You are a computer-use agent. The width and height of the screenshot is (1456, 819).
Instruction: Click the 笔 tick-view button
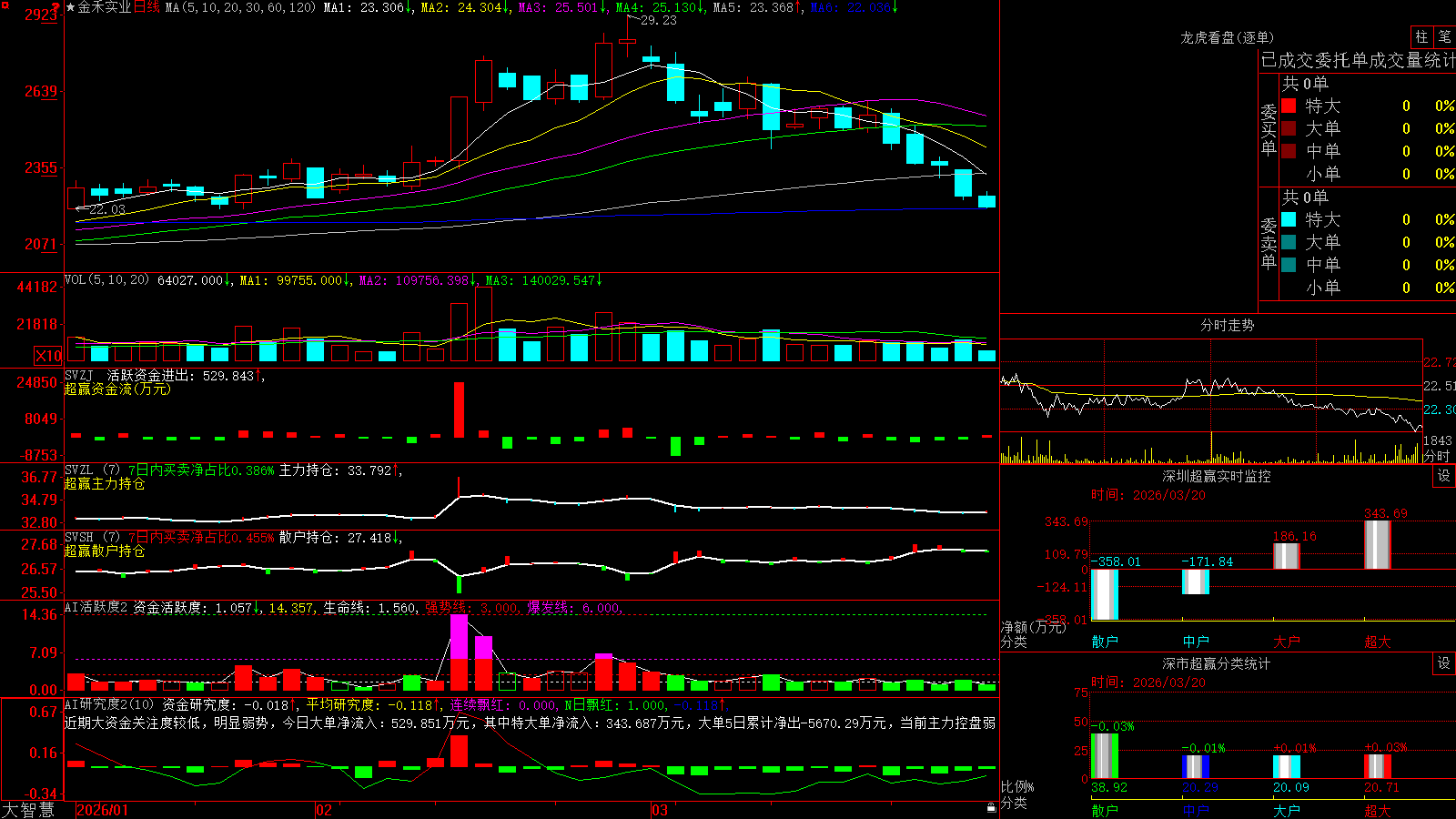point(1444,37)
